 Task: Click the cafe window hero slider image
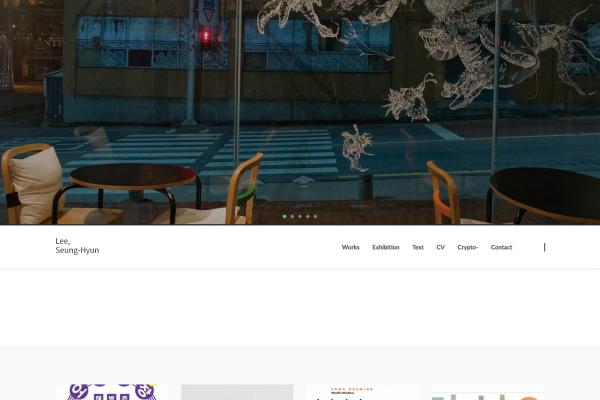click(150, 110)
